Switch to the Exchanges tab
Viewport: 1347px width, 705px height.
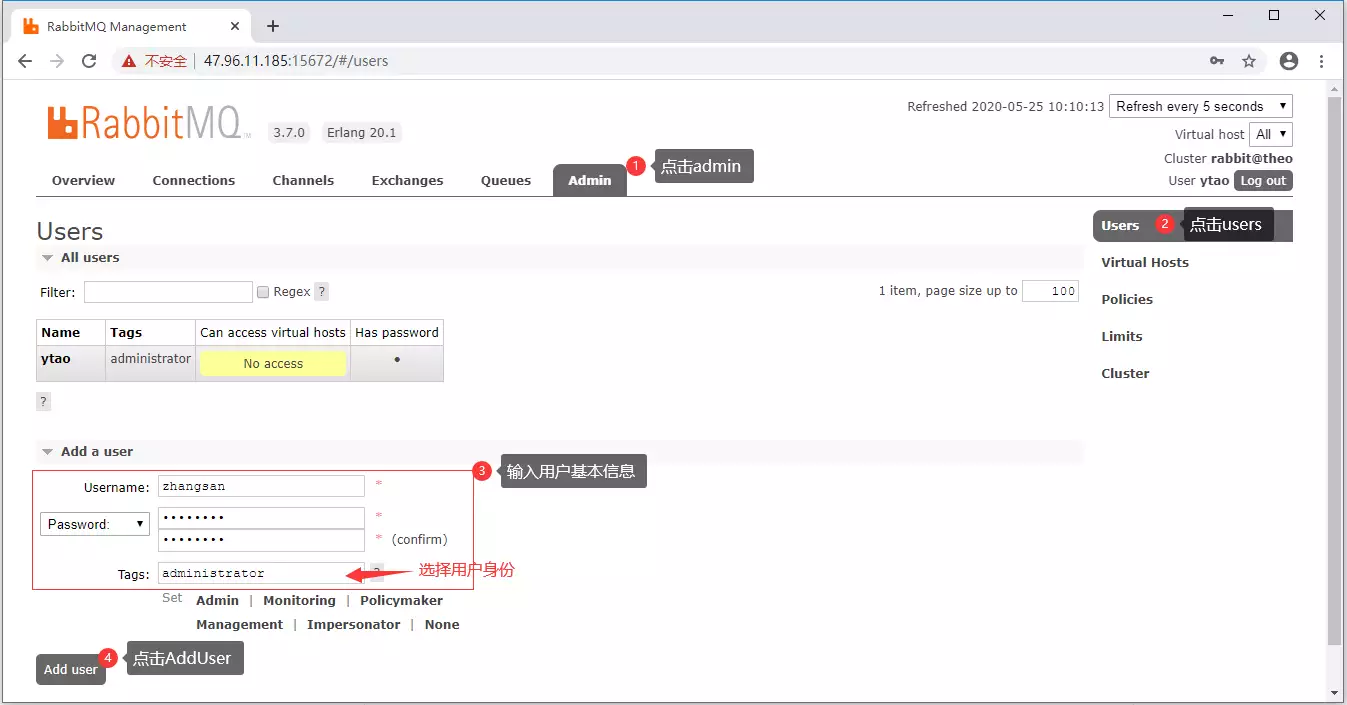point(407,180)
